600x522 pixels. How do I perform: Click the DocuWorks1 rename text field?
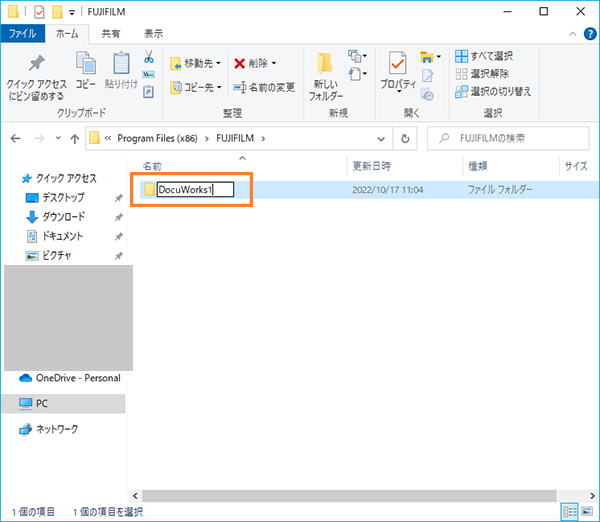click(196, 189)
